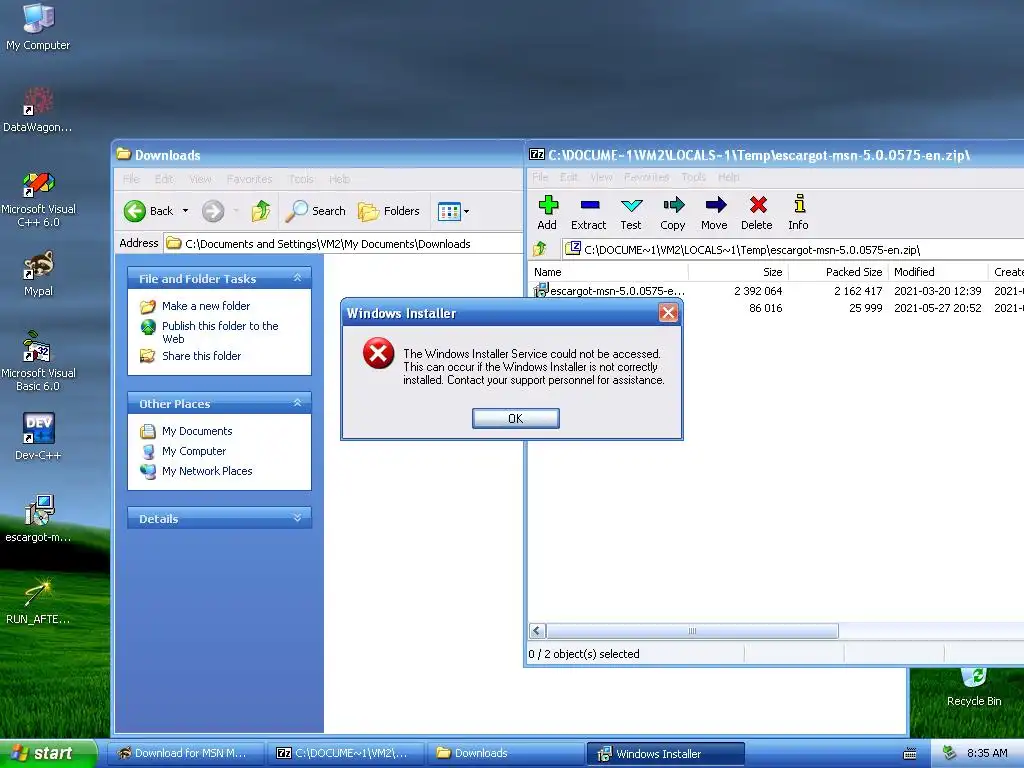Click the Add button in 7-Zip
The image size is (1024, 768).
tap(547, 213)
